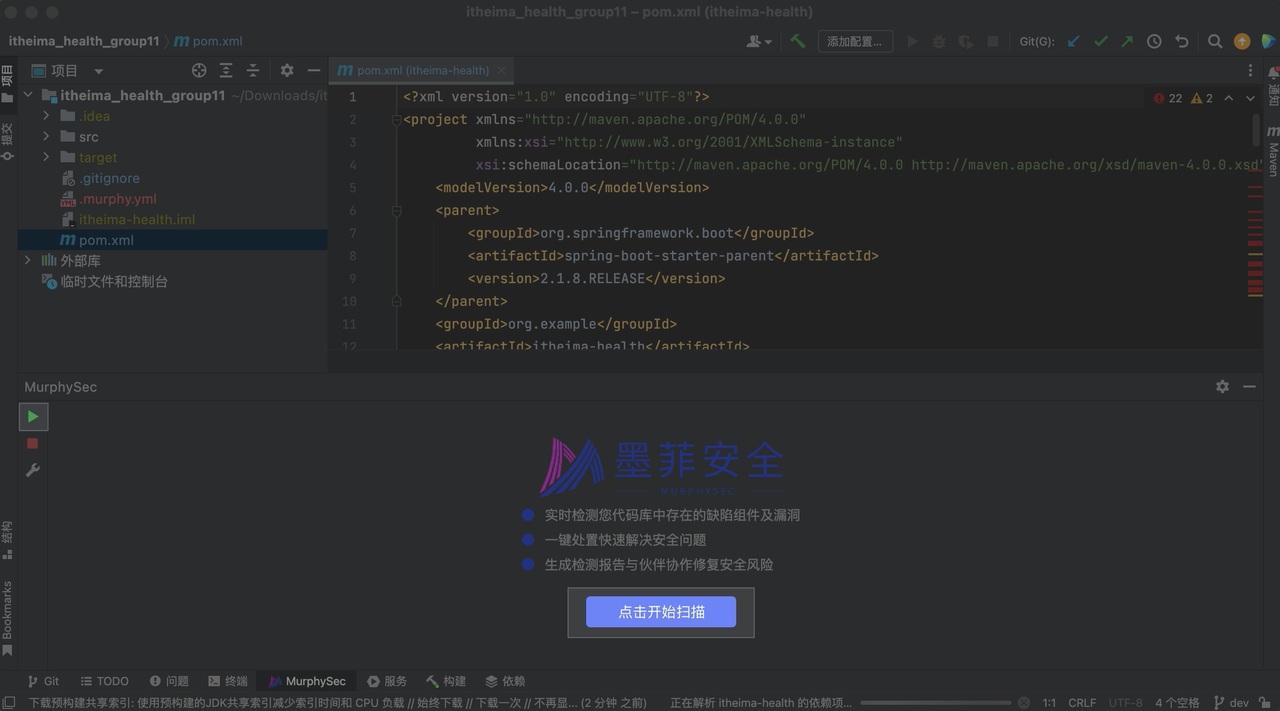Image resolution: width=1280 pixels, height=711 pixels.
Task: Click the Build hammer icon in toolbar
Action: [797, 41]
